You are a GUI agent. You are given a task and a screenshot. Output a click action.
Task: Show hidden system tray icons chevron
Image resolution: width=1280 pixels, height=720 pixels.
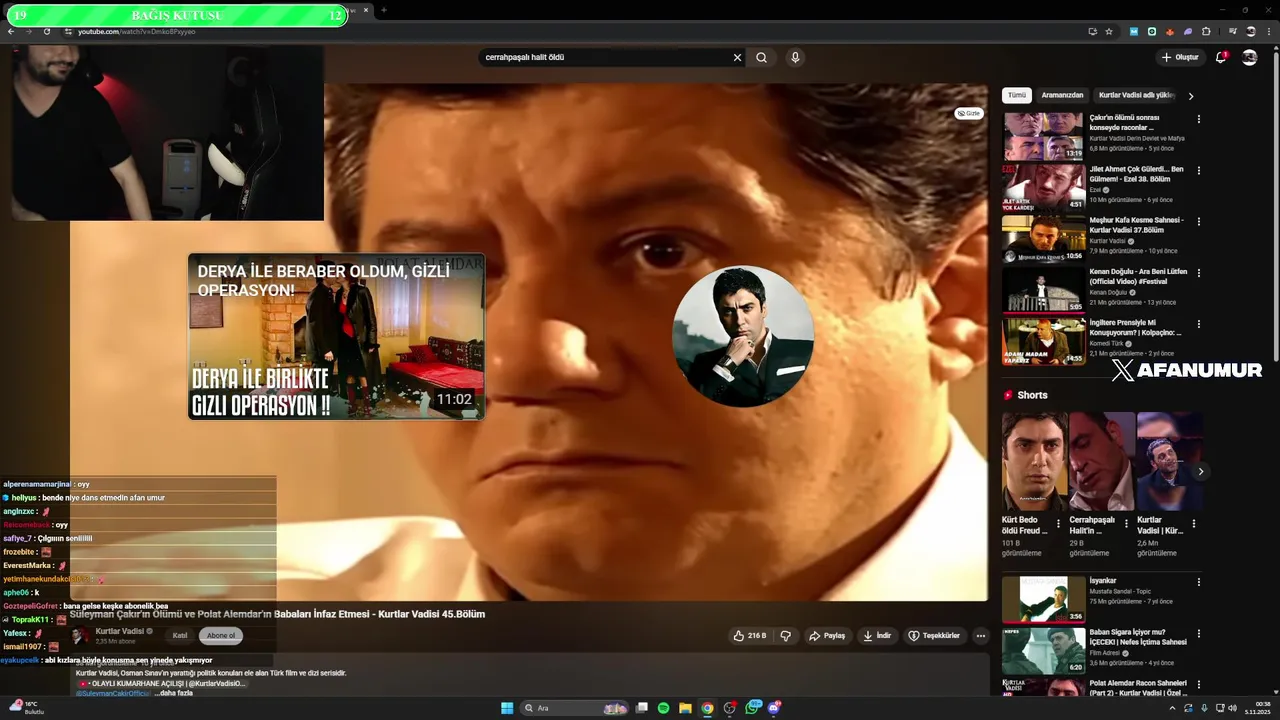point(1172,708)
